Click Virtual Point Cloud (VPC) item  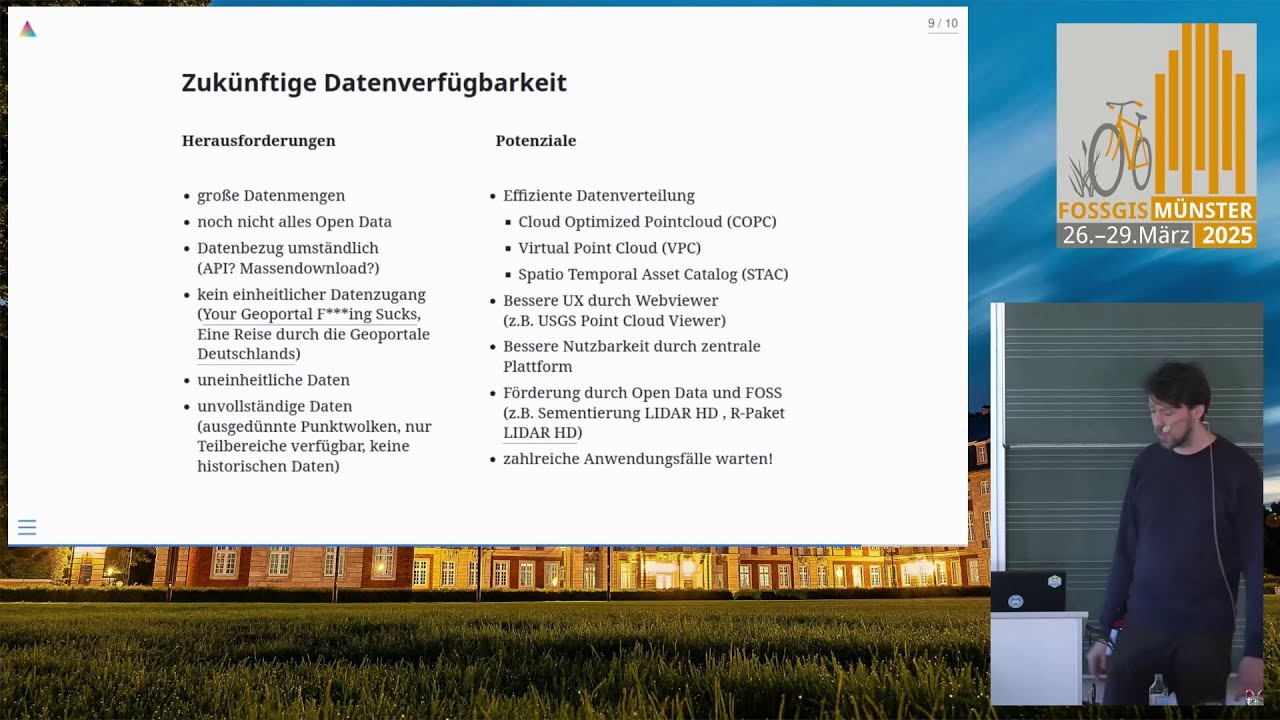[x=609, y=248]
